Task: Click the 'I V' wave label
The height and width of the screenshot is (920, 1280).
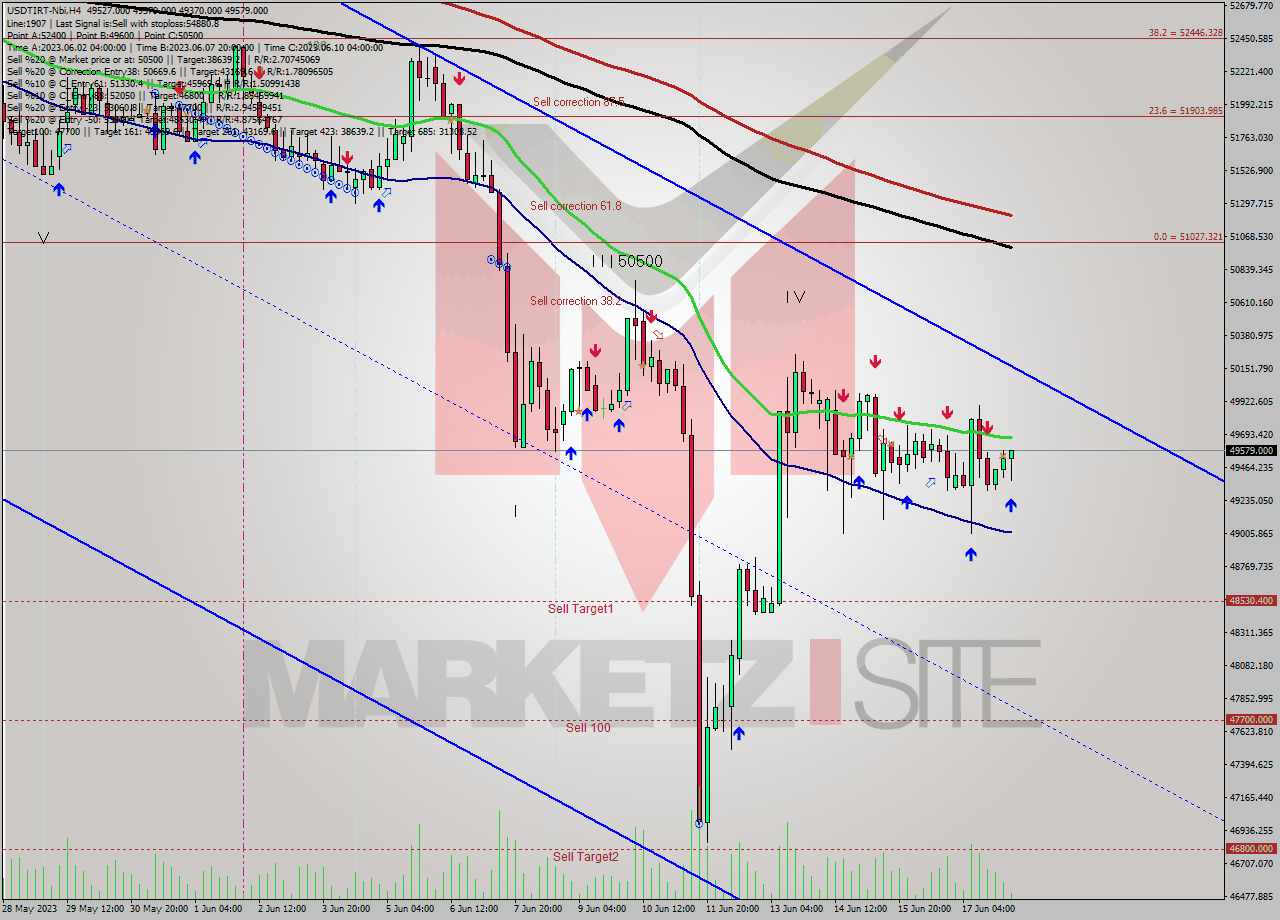Action: coord(795,297)
